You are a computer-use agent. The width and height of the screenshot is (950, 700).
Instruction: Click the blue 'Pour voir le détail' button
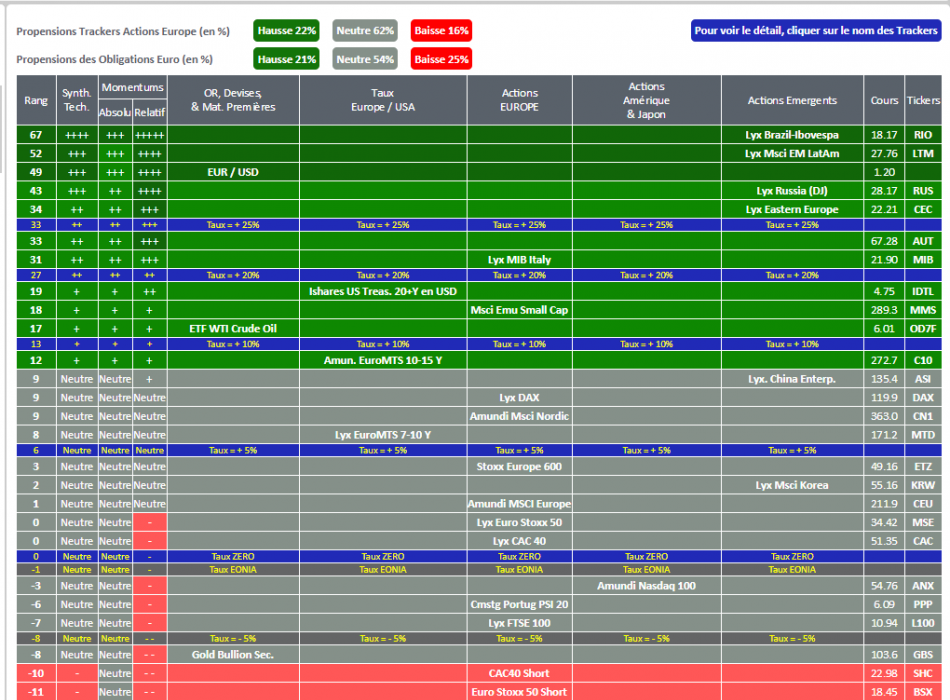815,30
